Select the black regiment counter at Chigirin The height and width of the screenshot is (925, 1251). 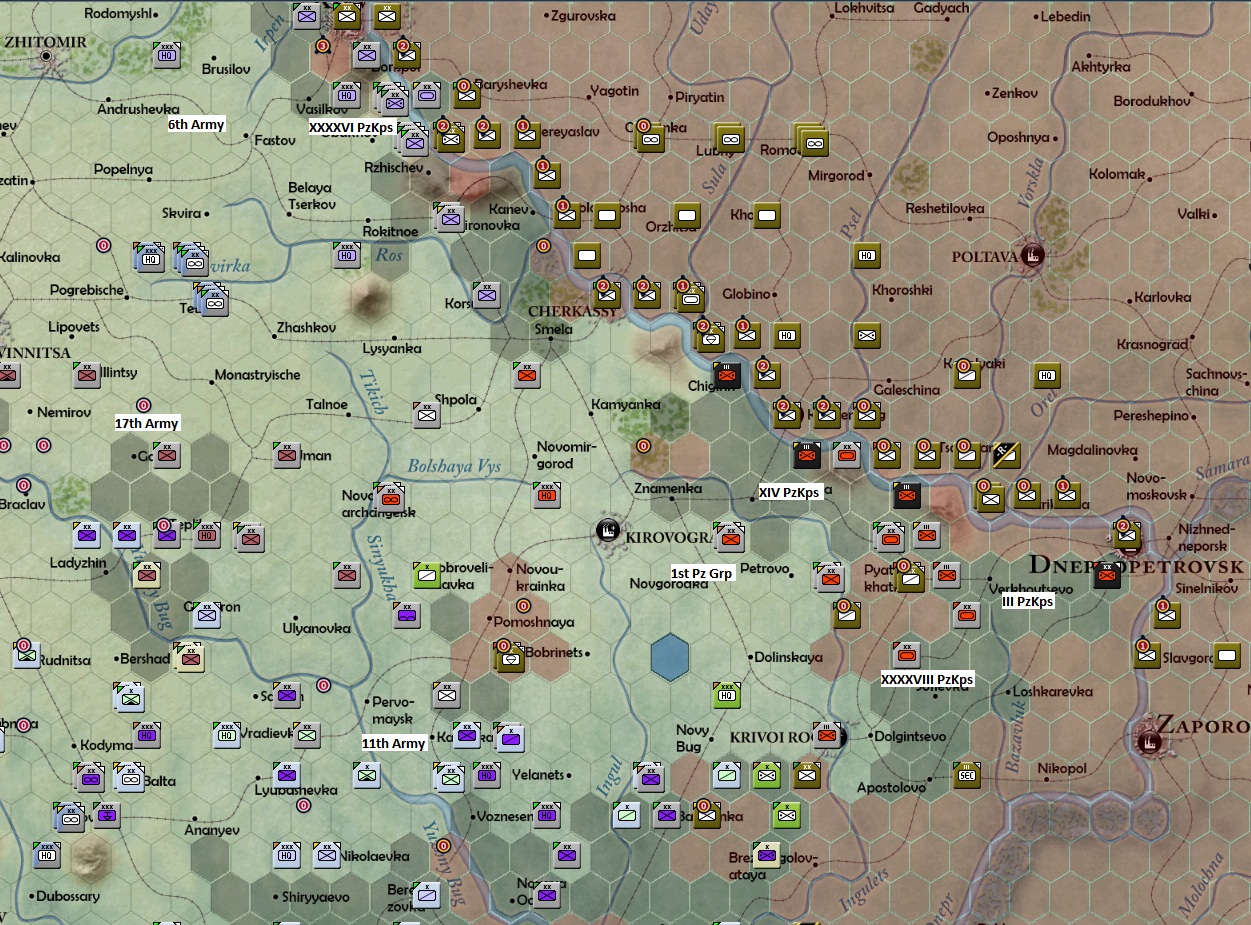(x=727, y=375)
